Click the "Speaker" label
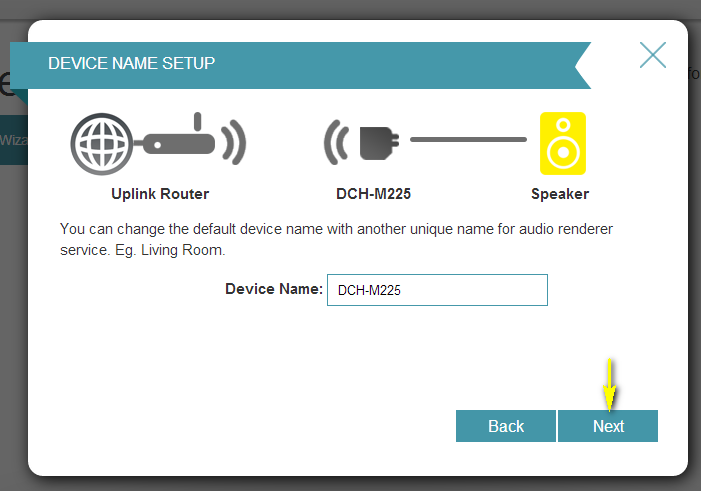The width and height of the screenshot is (701, 491). [x=560, y=194]
